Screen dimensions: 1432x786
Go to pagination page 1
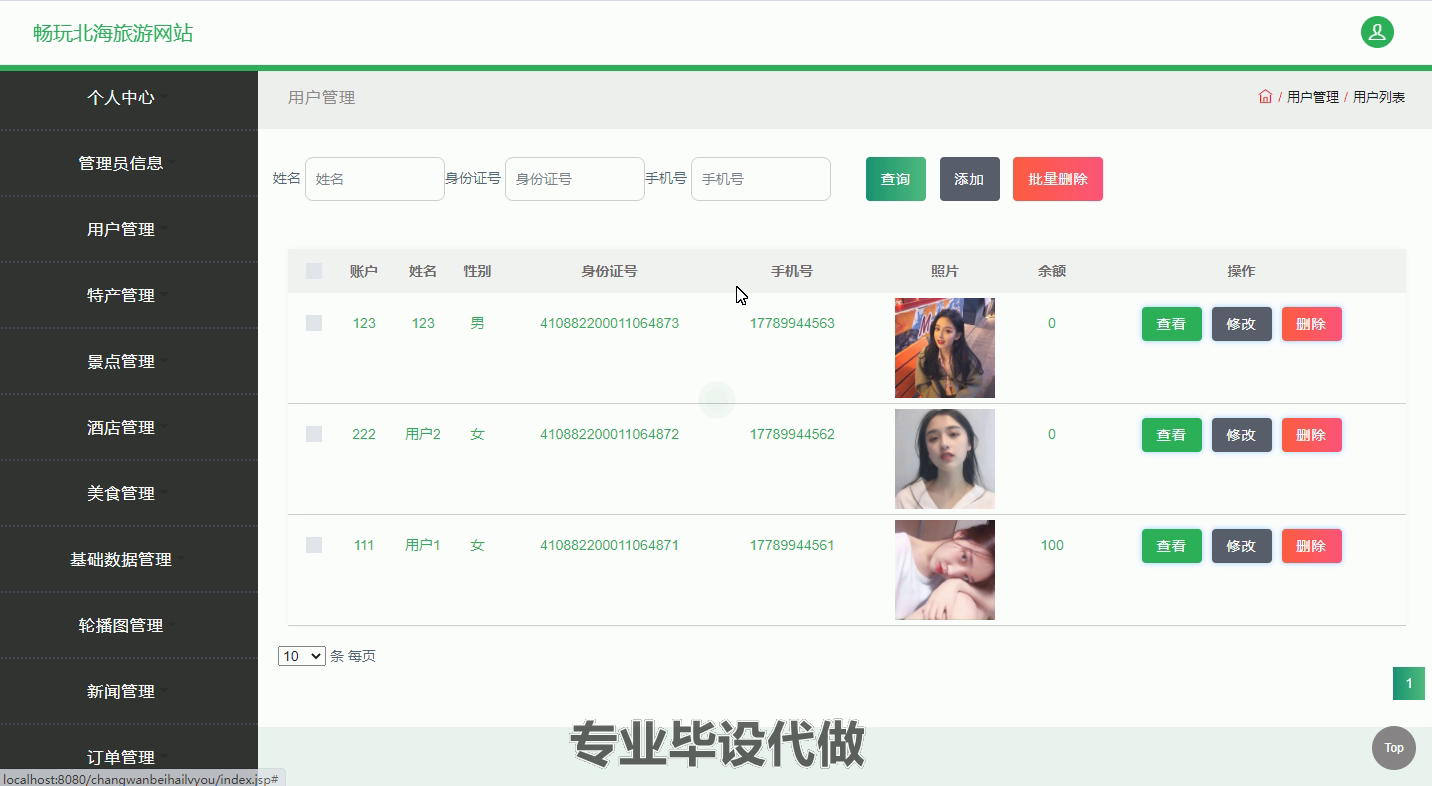(x=1409, y=684)
